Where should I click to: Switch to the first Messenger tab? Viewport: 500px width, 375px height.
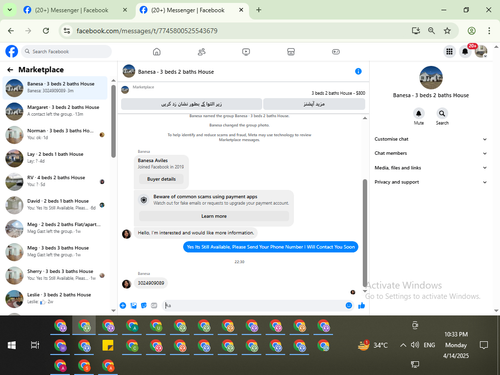point(71,10)
